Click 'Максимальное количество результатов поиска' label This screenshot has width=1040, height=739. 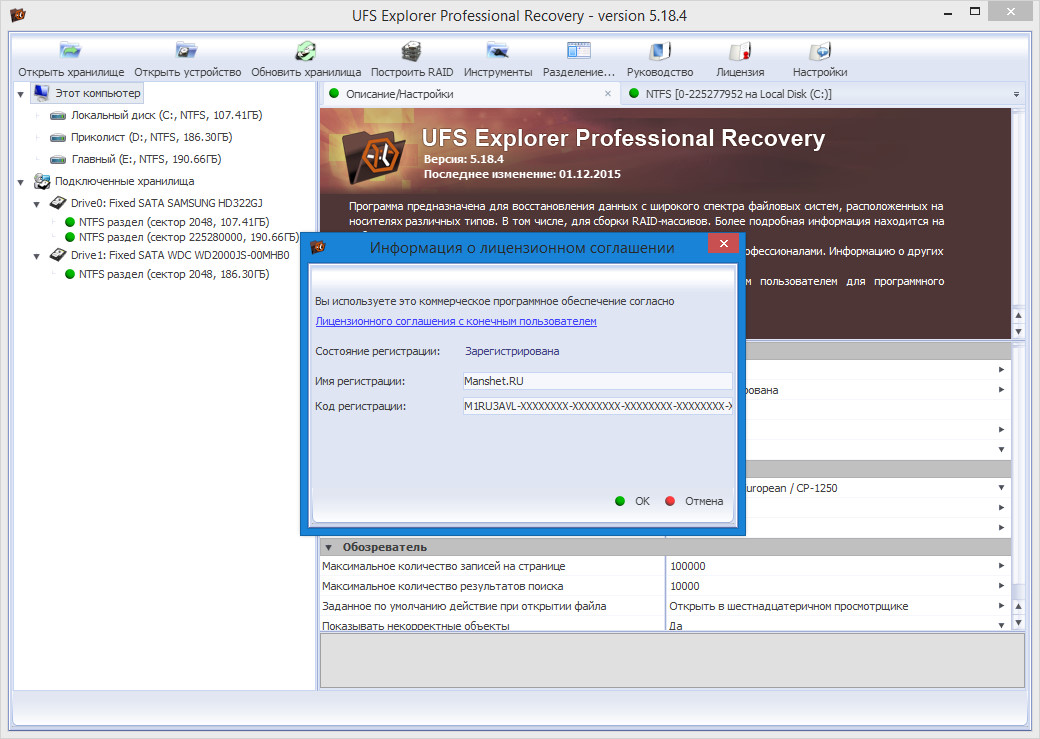pos(442,586)
